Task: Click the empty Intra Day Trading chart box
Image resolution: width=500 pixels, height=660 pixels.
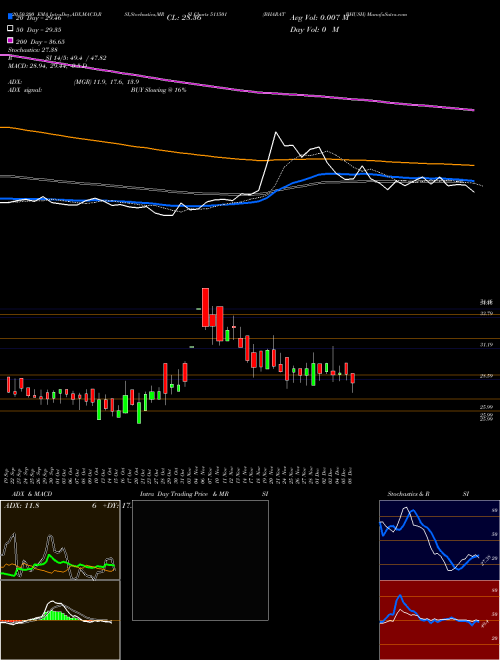Action: tap(200, 560)
